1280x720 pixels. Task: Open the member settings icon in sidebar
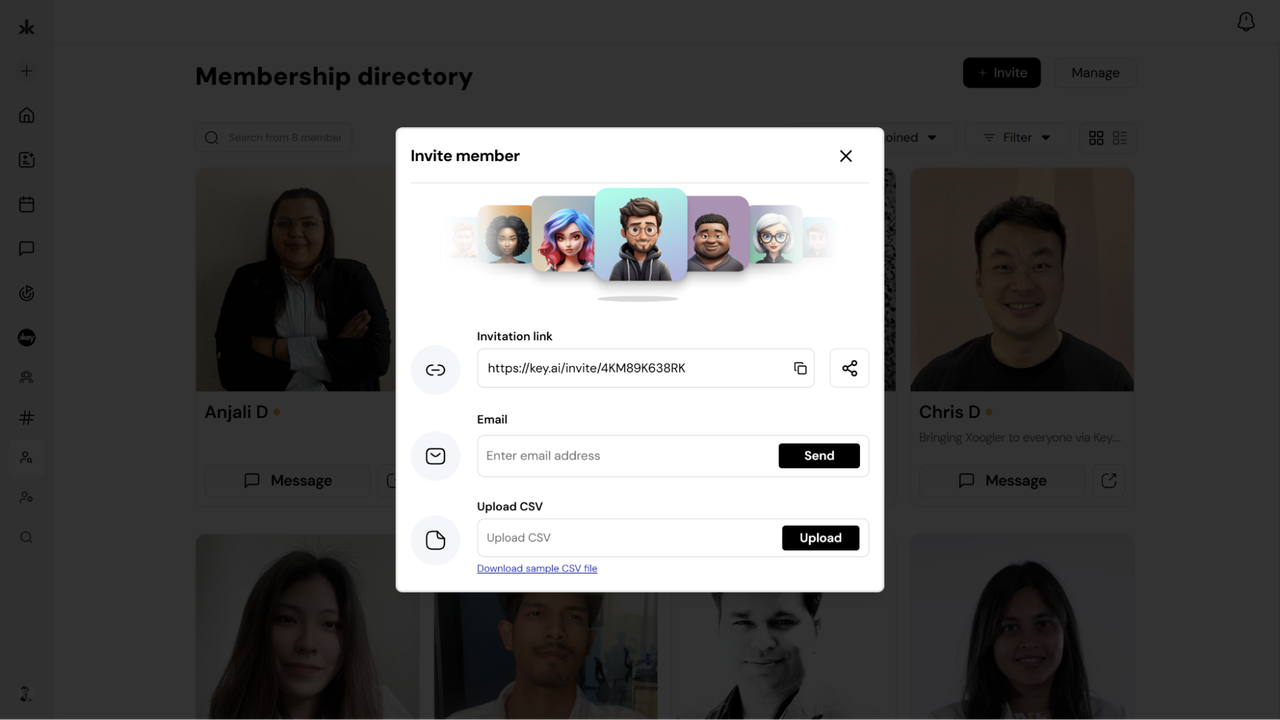pos(27,497)
